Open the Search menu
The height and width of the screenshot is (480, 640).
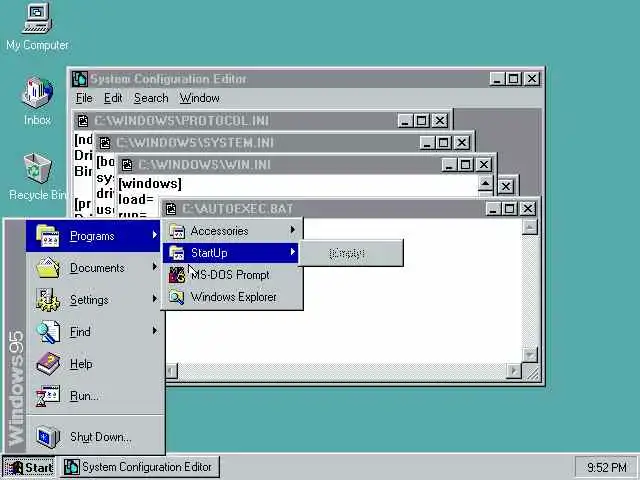pos(151,98)
